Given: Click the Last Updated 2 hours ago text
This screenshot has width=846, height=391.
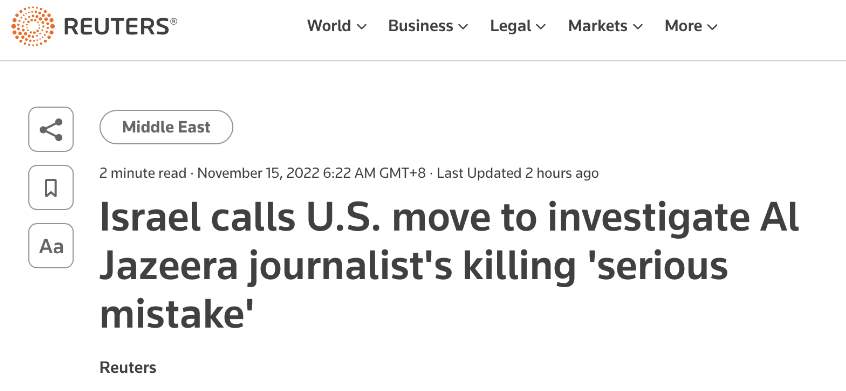Looking at the screenshot, I should (x=517, y=173).
